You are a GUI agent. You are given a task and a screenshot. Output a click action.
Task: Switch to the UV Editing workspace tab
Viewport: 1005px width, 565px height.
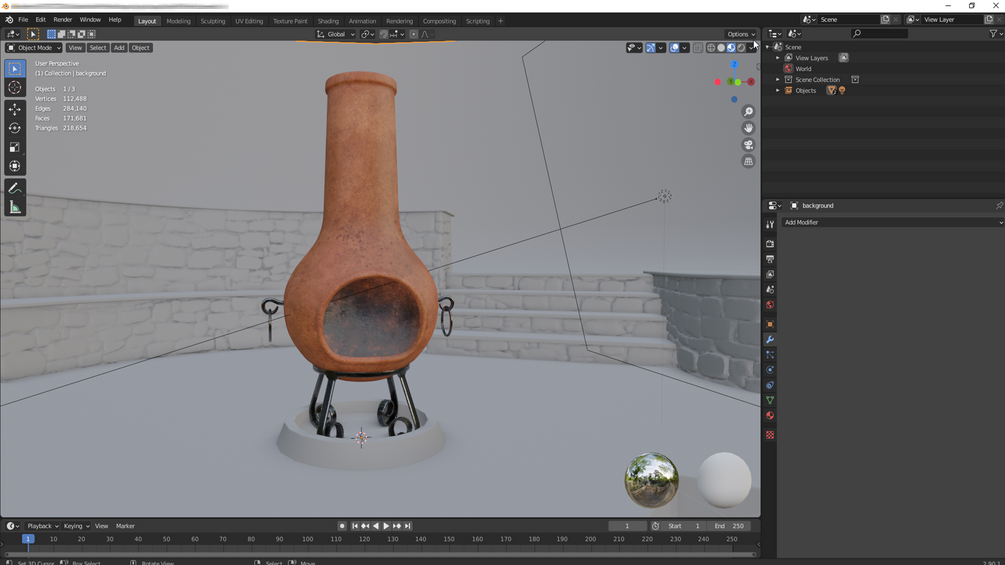pos(249,21)
